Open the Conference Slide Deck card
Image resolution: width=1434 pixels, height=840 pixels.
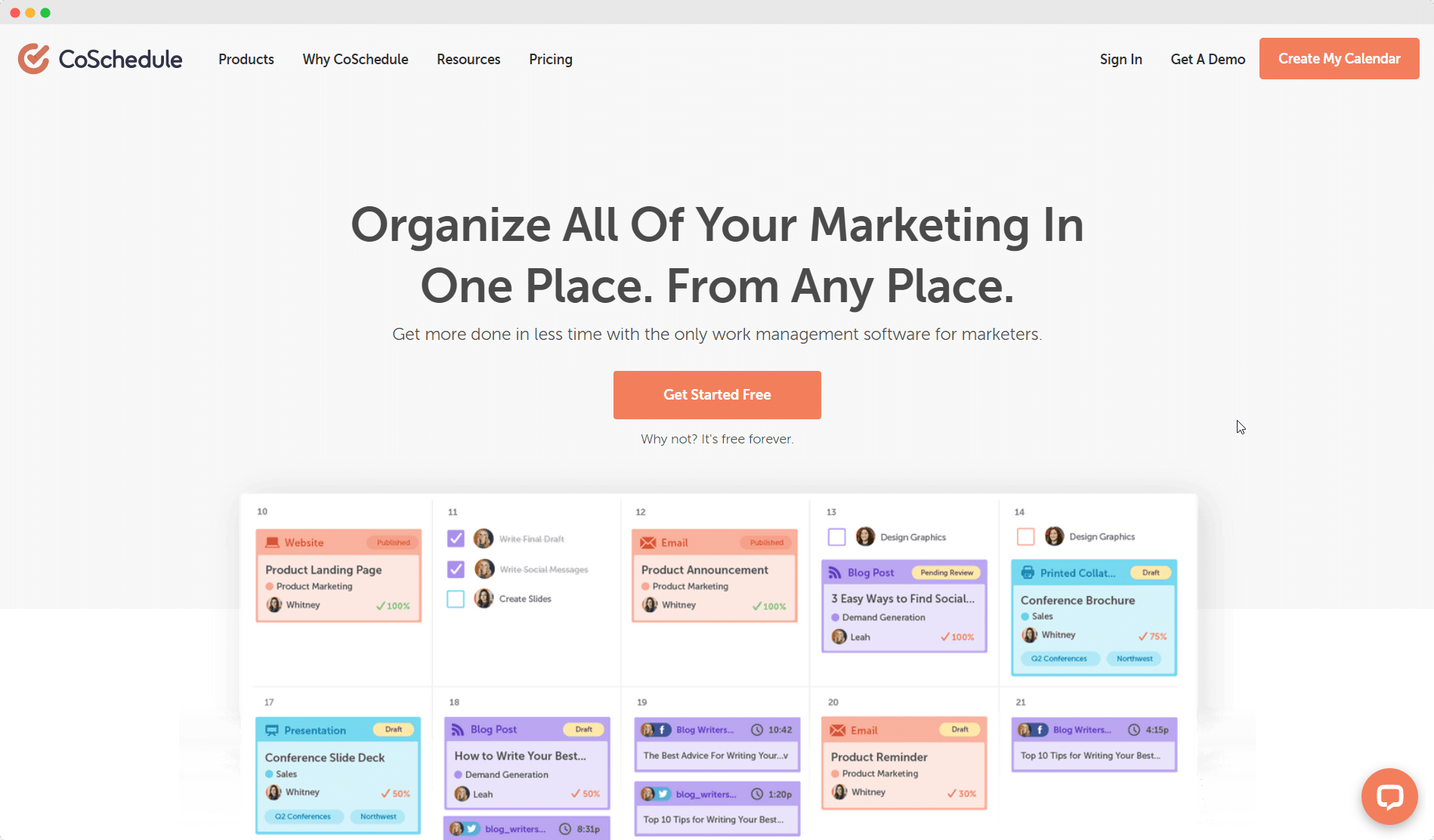(x=338, y=775)
